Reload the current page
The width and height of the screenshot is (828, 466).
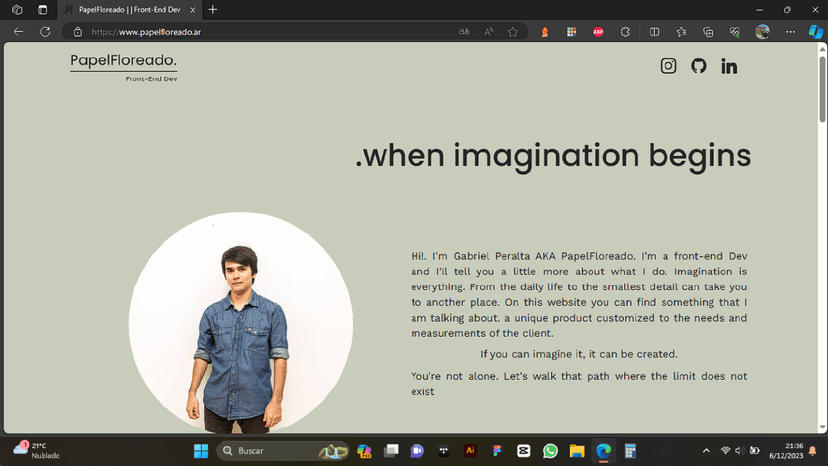[45, 32]
